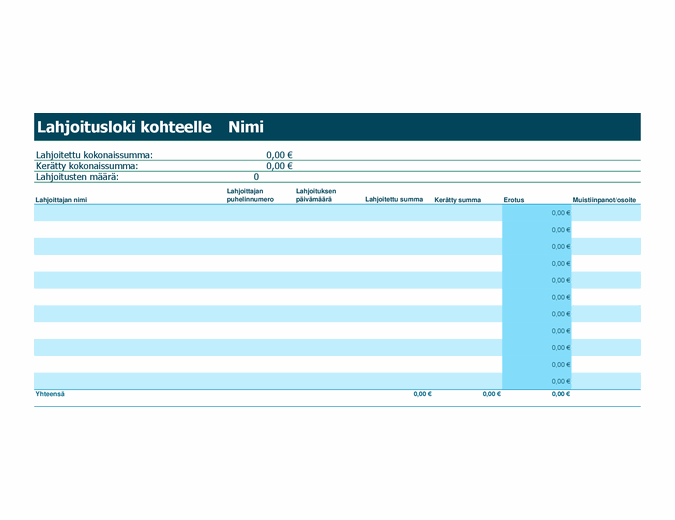Select the first row's Erotus cell
Screen dimensions: 675x520
pyautogui.click(x=537, y=213)
